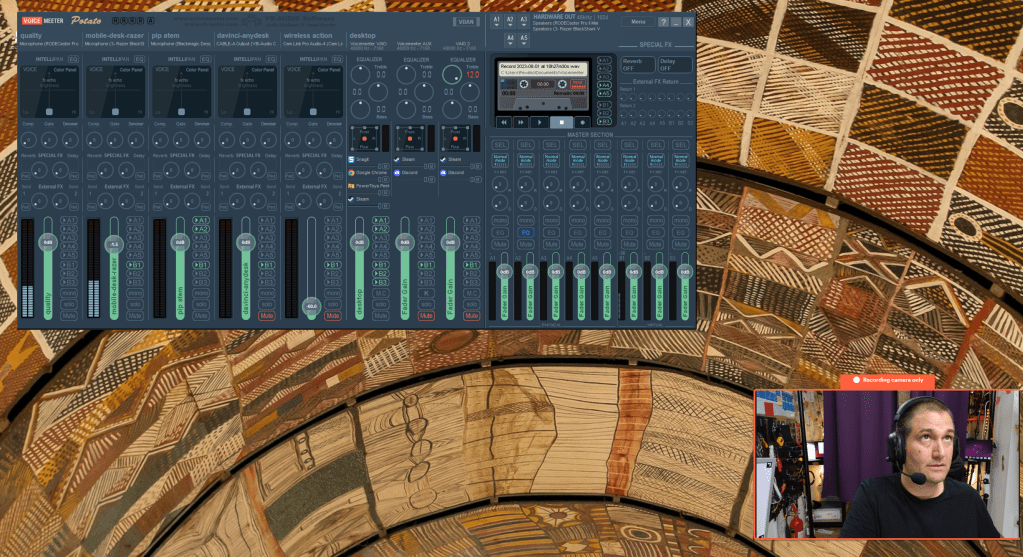1023x557 pixels.
Task: Open the VBAN configuration
Action: tap(466, 22)
